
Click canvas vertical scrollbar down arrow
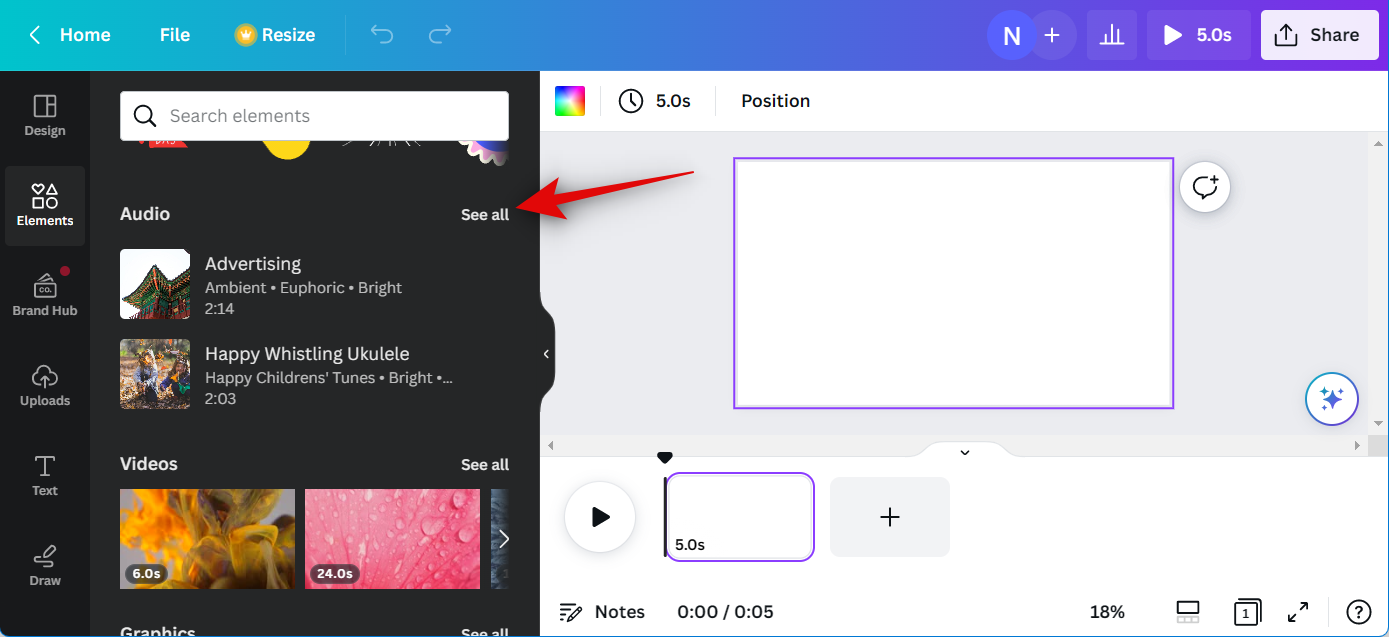tap(1378, 425)
